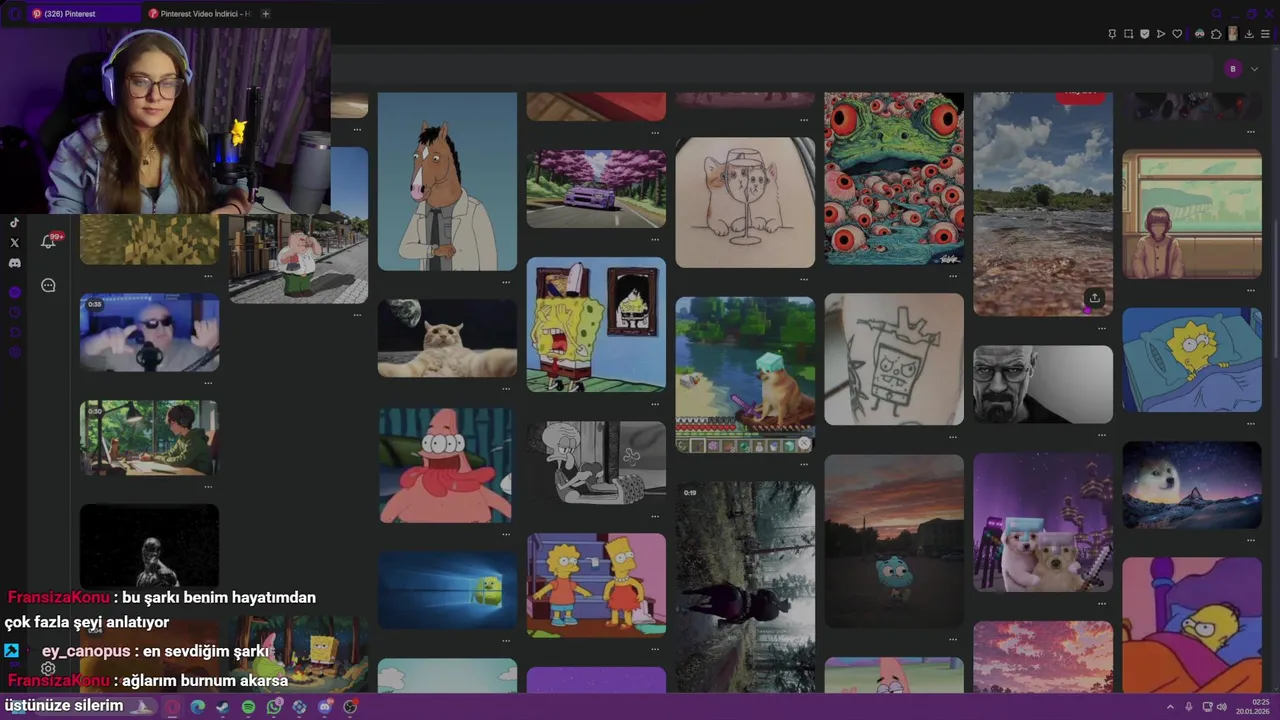The height and width of the screenshot is (720, 1280).
Task: Open the cat selfie with moon pin
Action: (x=447, y=338)
